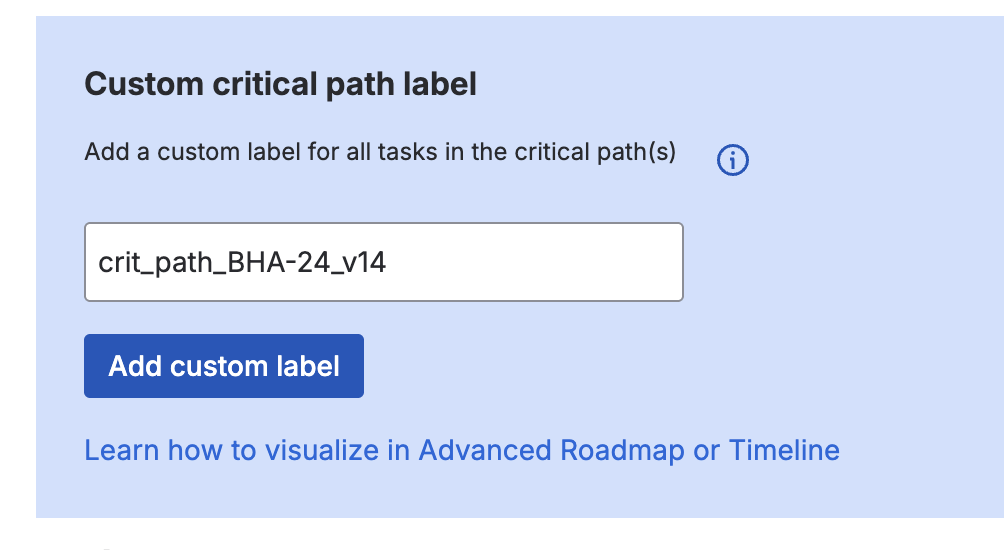Click the word Timeline in the help link

click(784, 450)
